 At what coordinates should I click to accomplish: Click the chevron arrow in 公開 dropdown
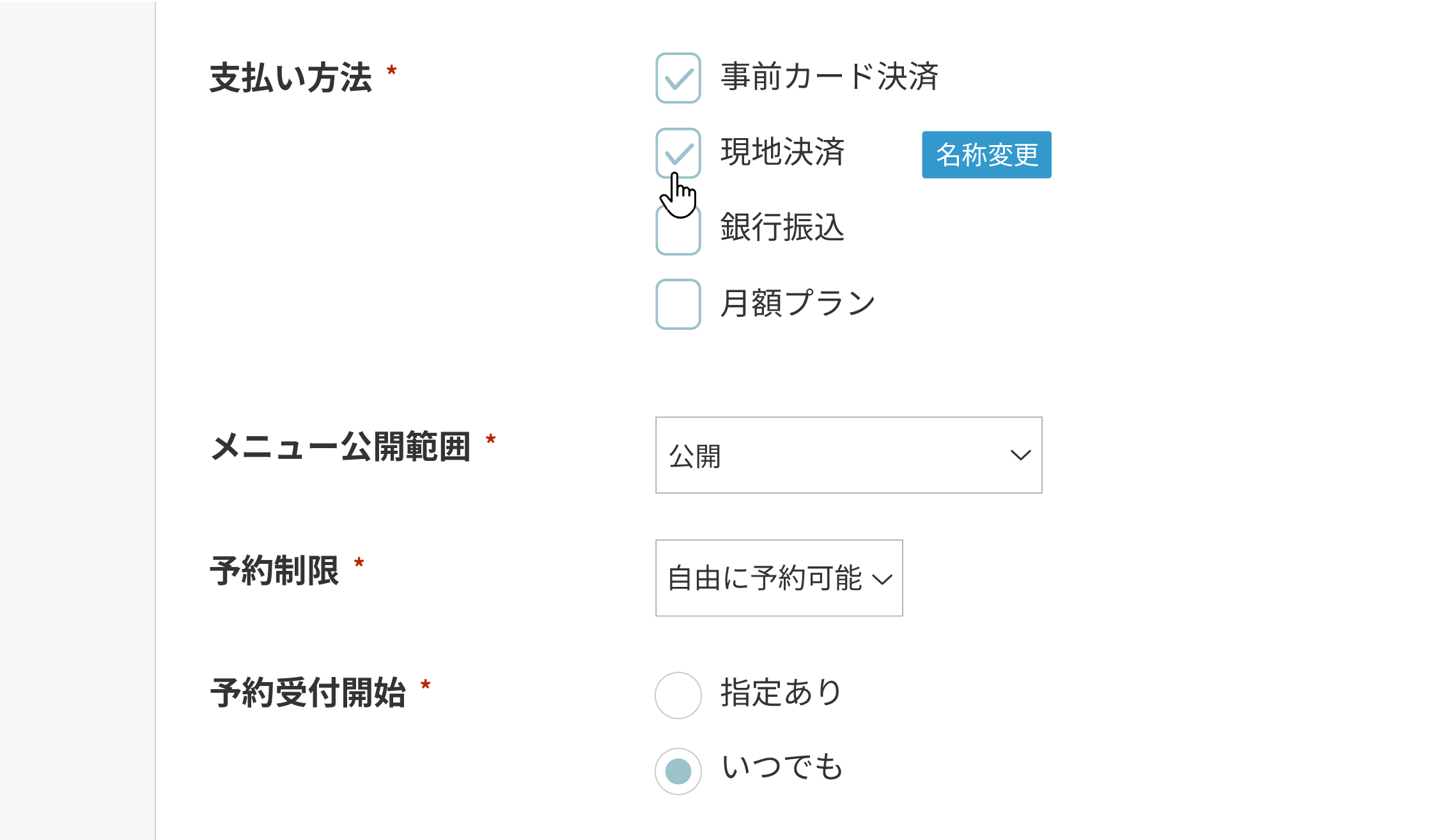click(x=1020, y=455)
